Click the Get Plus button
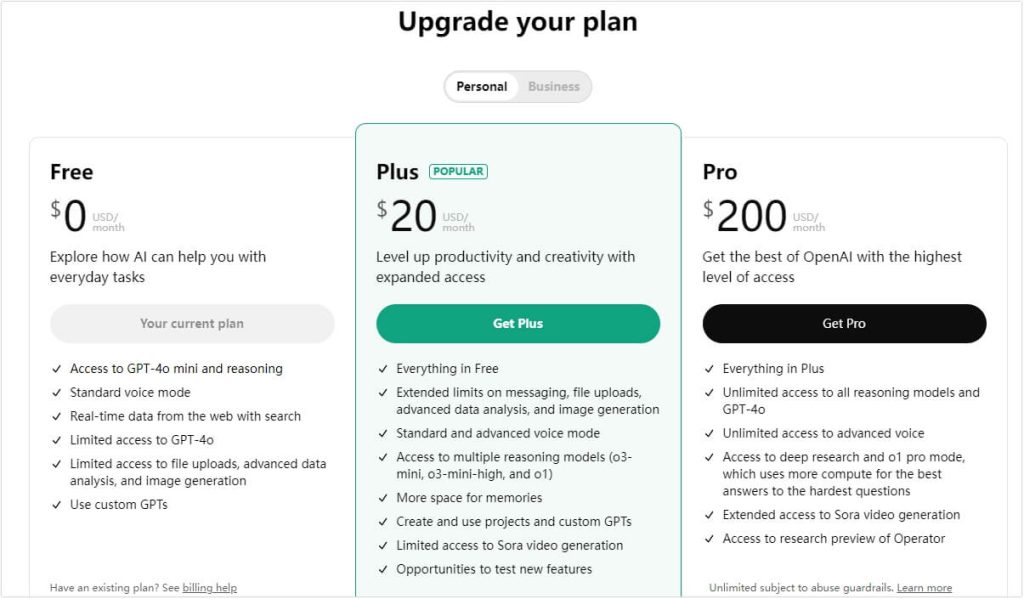Viewport: 1024px width, 599px height. point(518,324)
